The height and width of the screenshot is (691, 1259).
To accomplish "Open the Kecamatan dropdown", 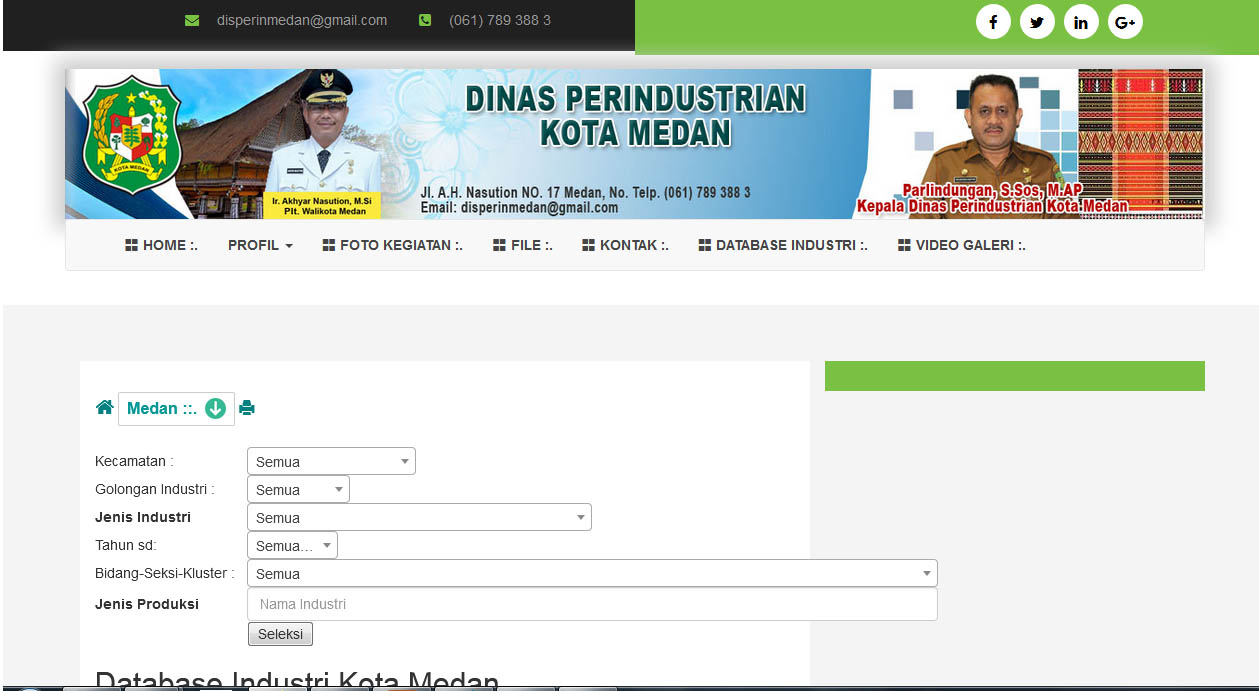I will [x=331, y=462].
